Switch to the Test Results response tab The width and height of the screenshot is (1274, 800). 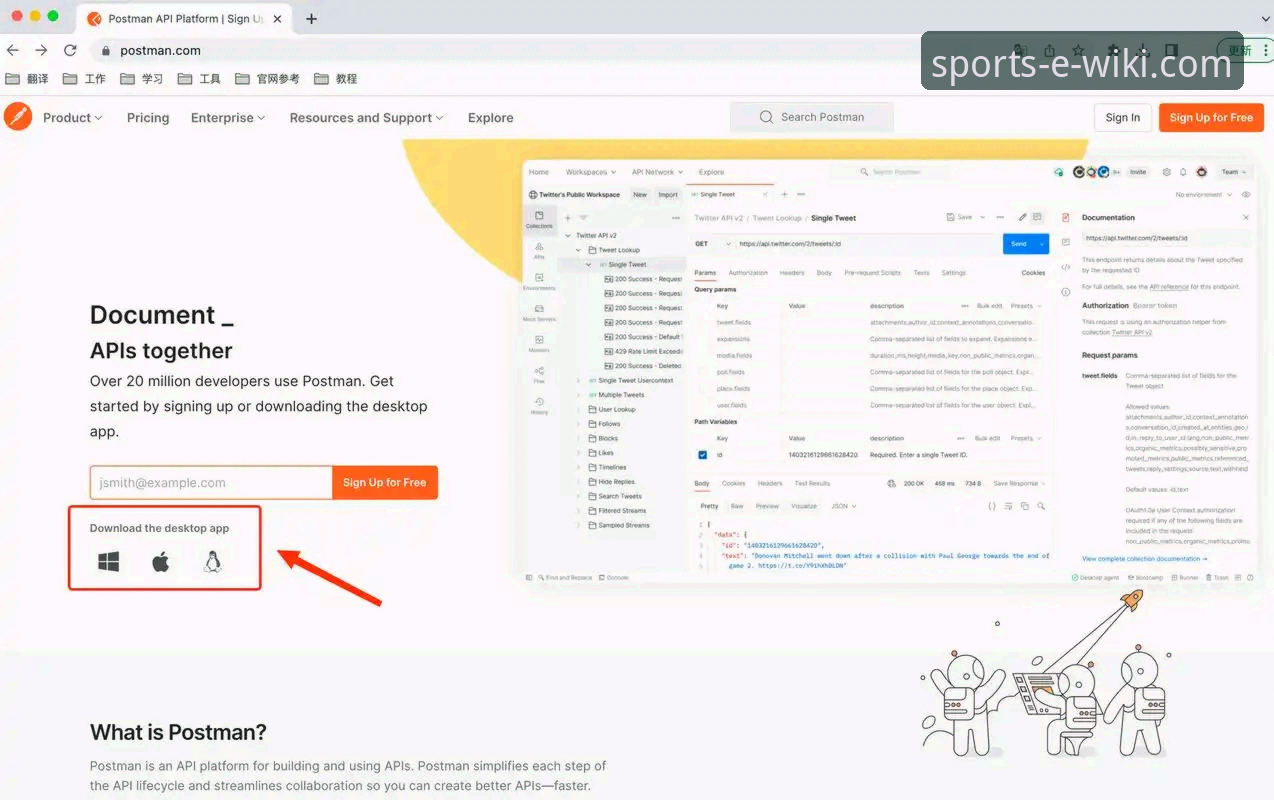(x=812, y=484)
